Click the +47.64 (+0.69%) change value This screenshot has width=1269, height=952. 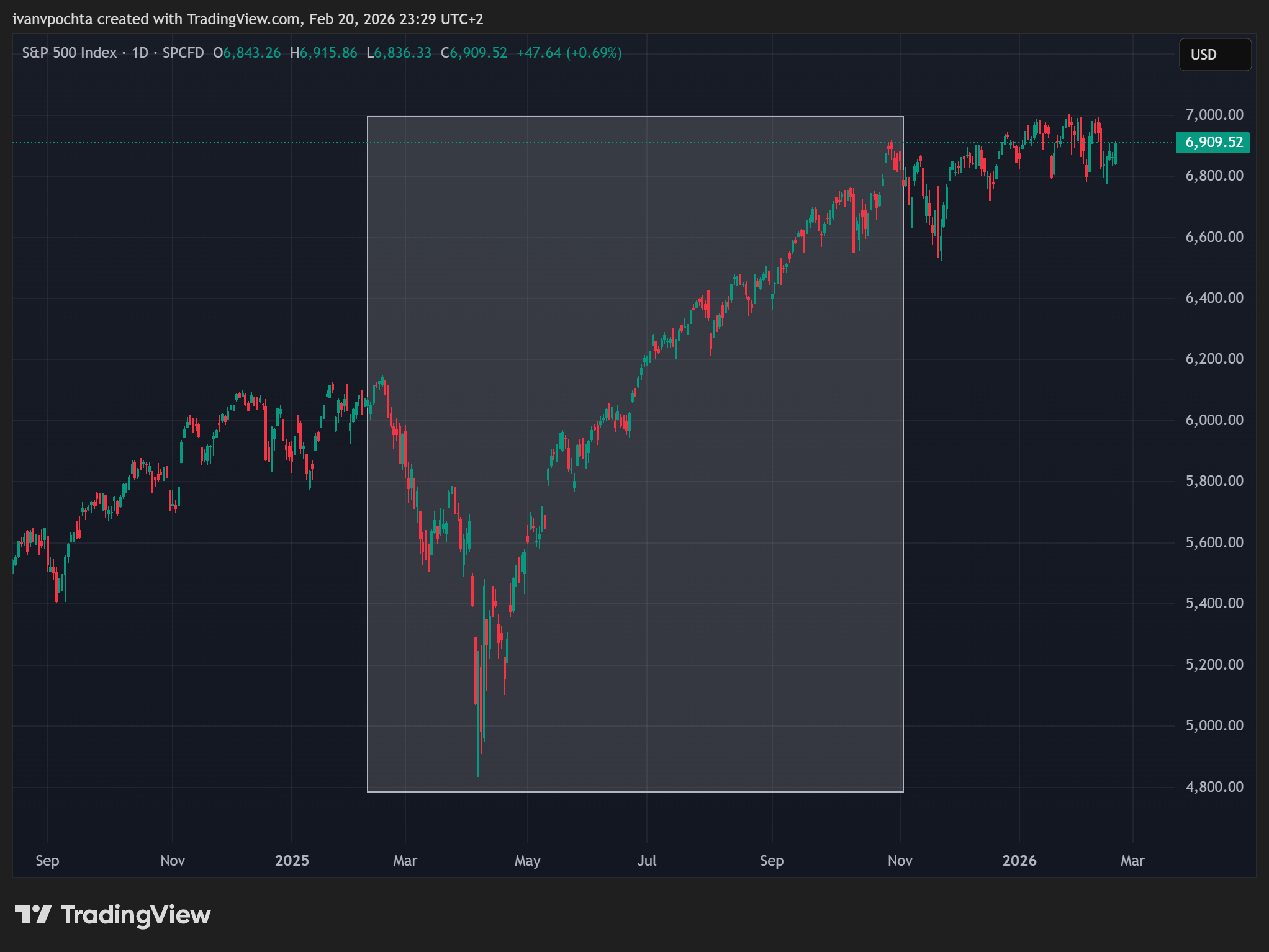(569, 53)
